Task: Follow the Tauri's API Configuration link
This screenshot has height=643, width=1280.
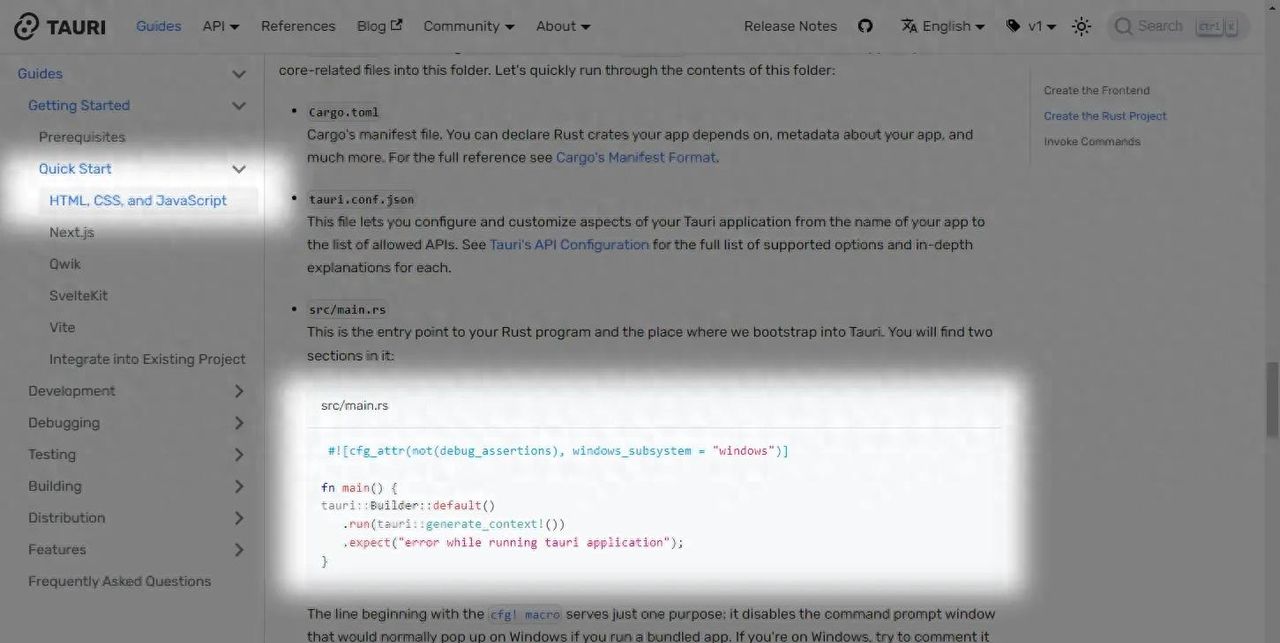Action: pos(569,244)
